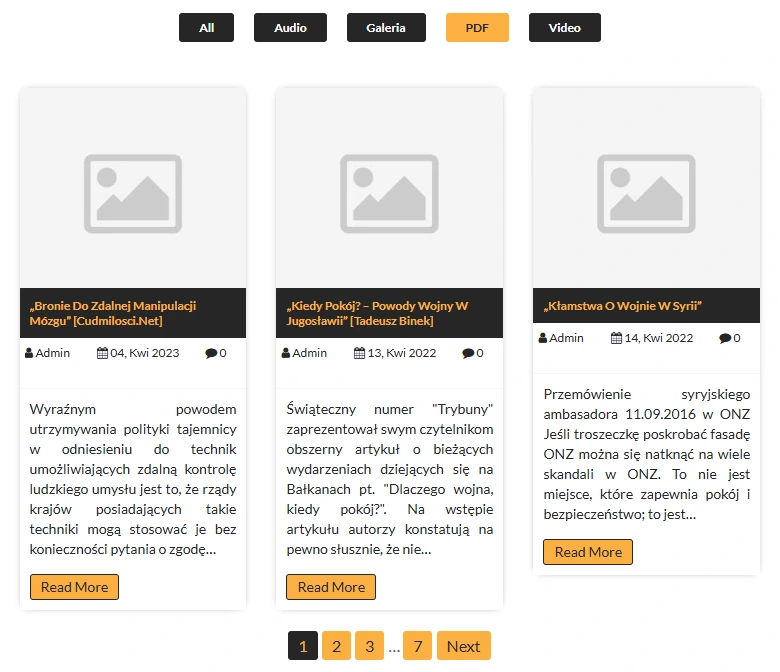Select the All filter tab
The width and height of the screenshot is (780, 672).
pos(206,28)
